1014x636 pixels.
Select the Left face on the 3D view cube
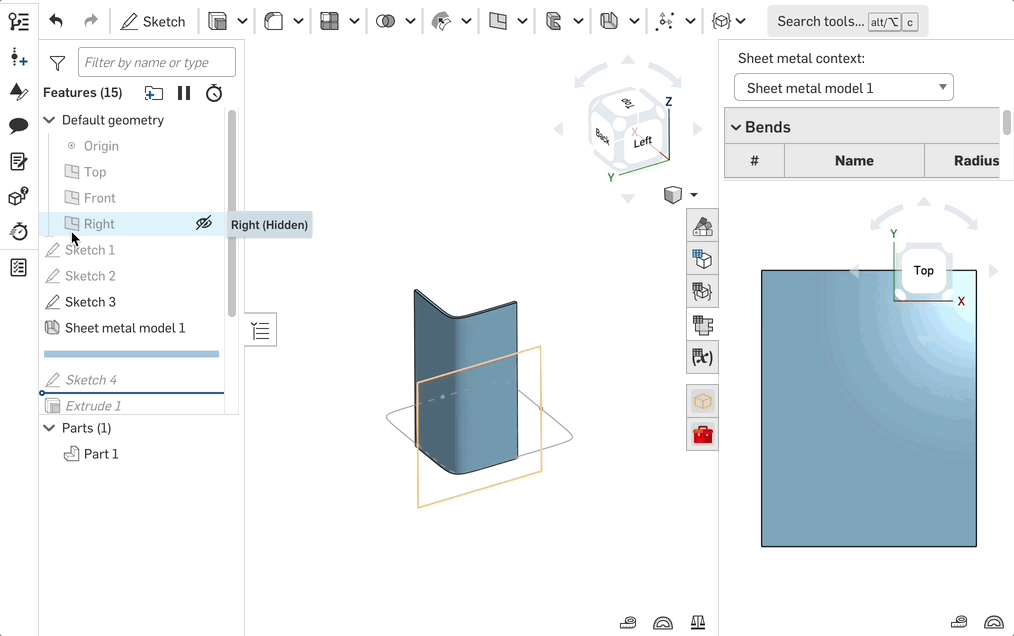pyautogui.click(x=643, y=142)
